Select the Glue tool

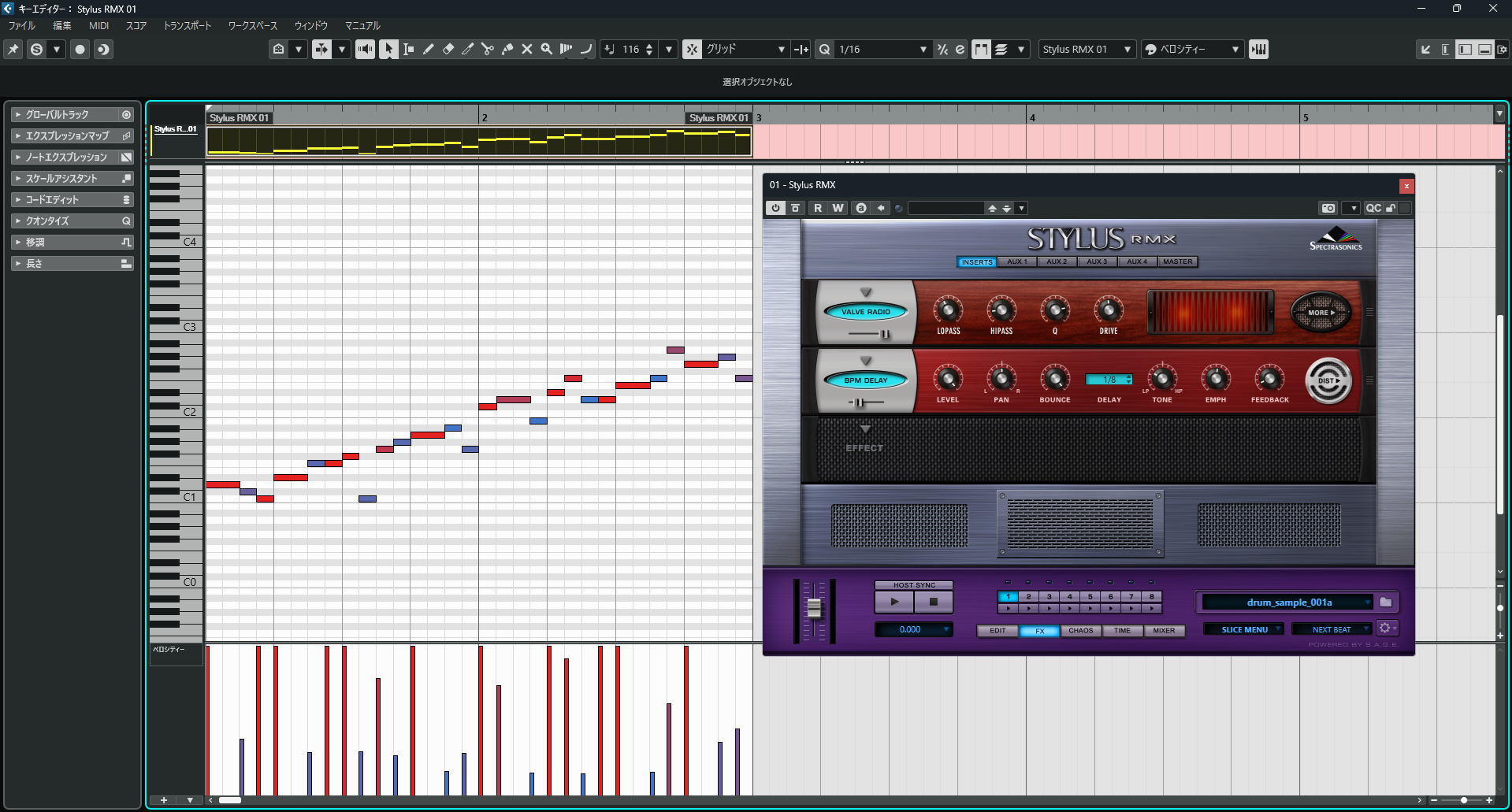pos(507,49)
